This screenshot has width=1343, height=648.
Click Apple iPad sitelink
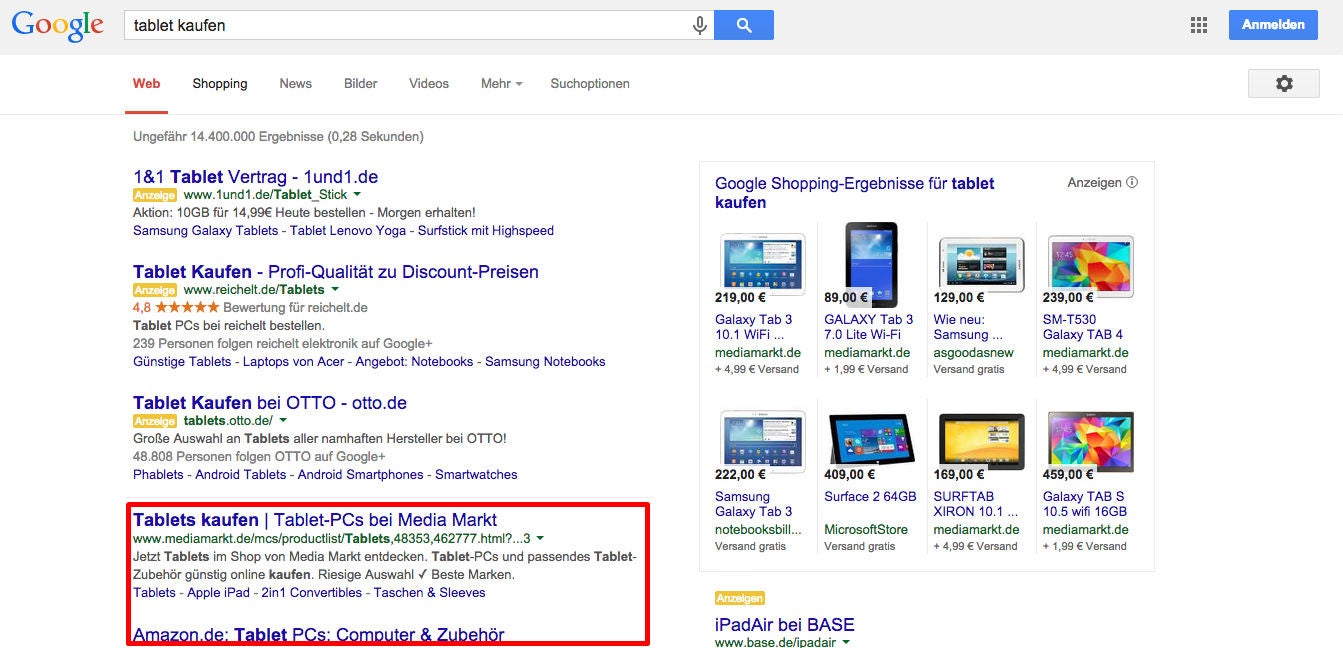[x=219, y=593]
